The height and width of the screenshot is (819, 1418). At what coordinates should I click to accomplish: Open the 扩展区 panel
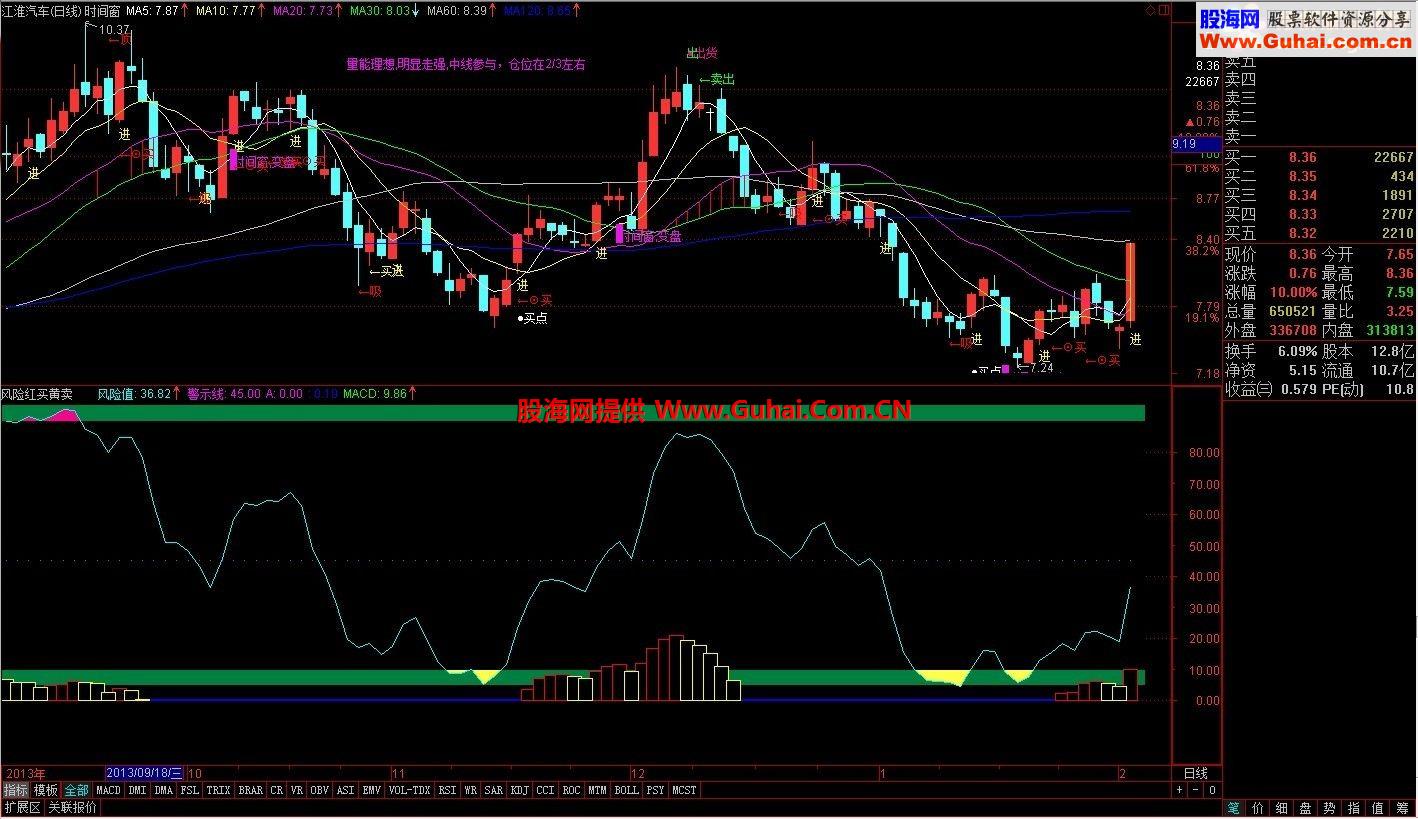tap(22, 808)
